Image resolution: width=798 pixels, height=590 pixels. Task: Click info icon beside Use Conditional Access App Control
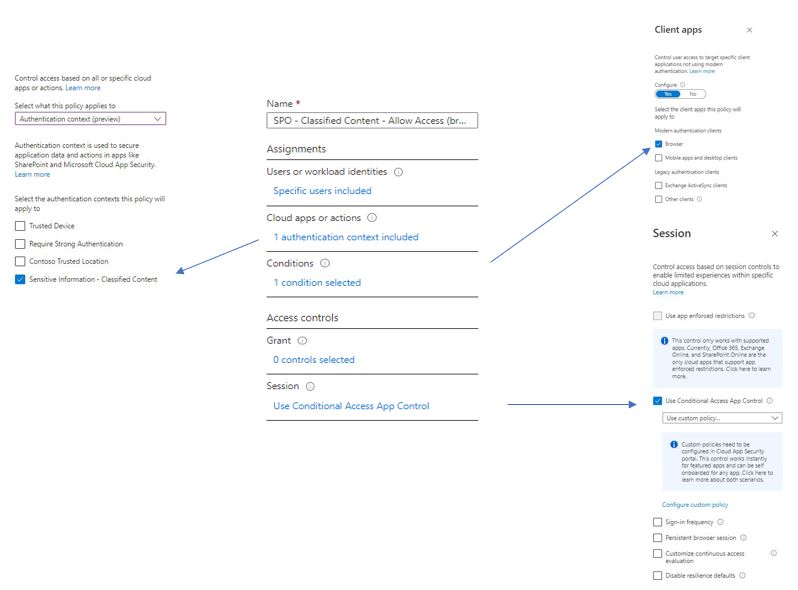coord(769,400)
